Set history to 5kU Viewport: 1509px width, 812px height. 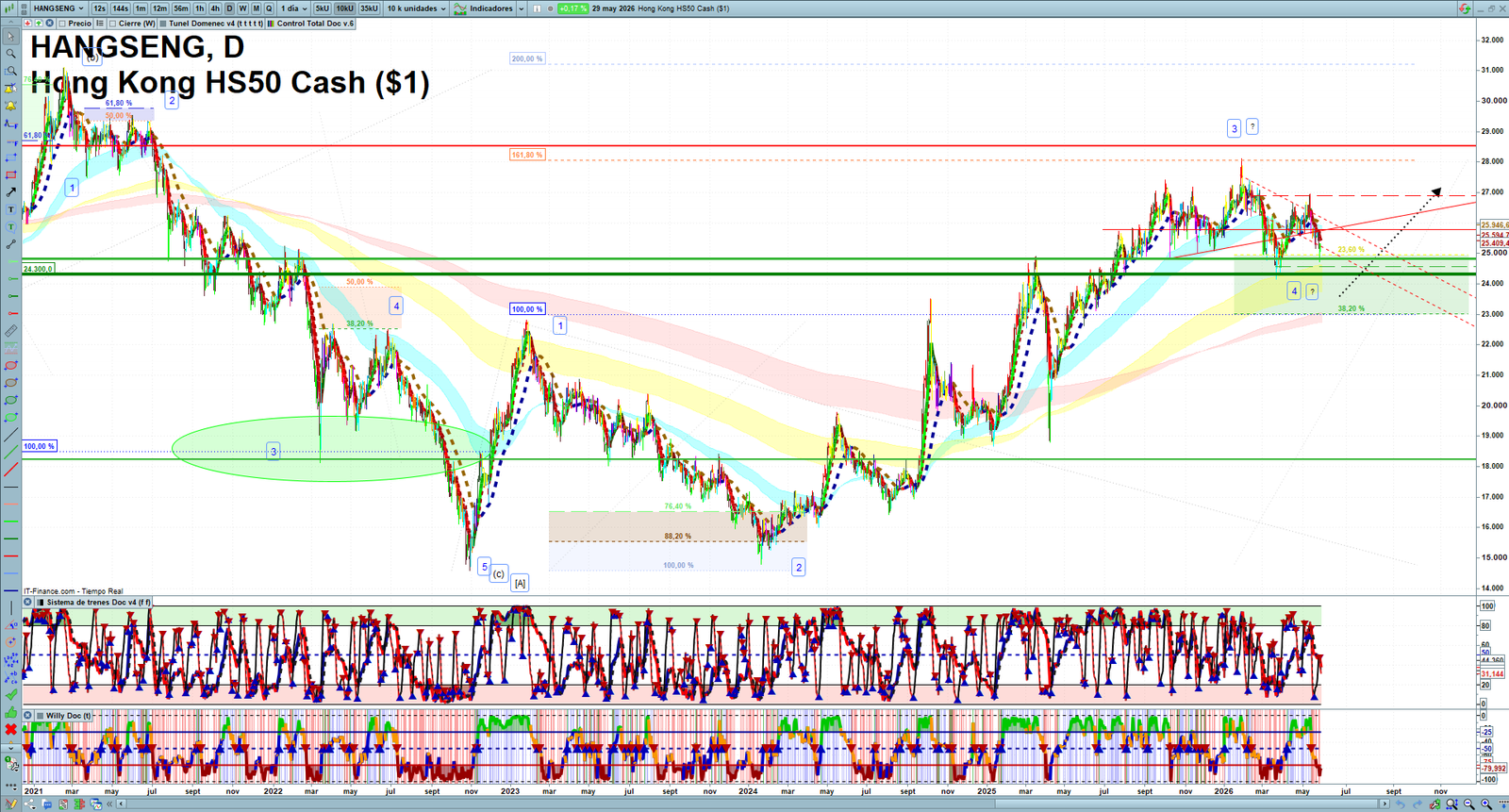(322, 8)
